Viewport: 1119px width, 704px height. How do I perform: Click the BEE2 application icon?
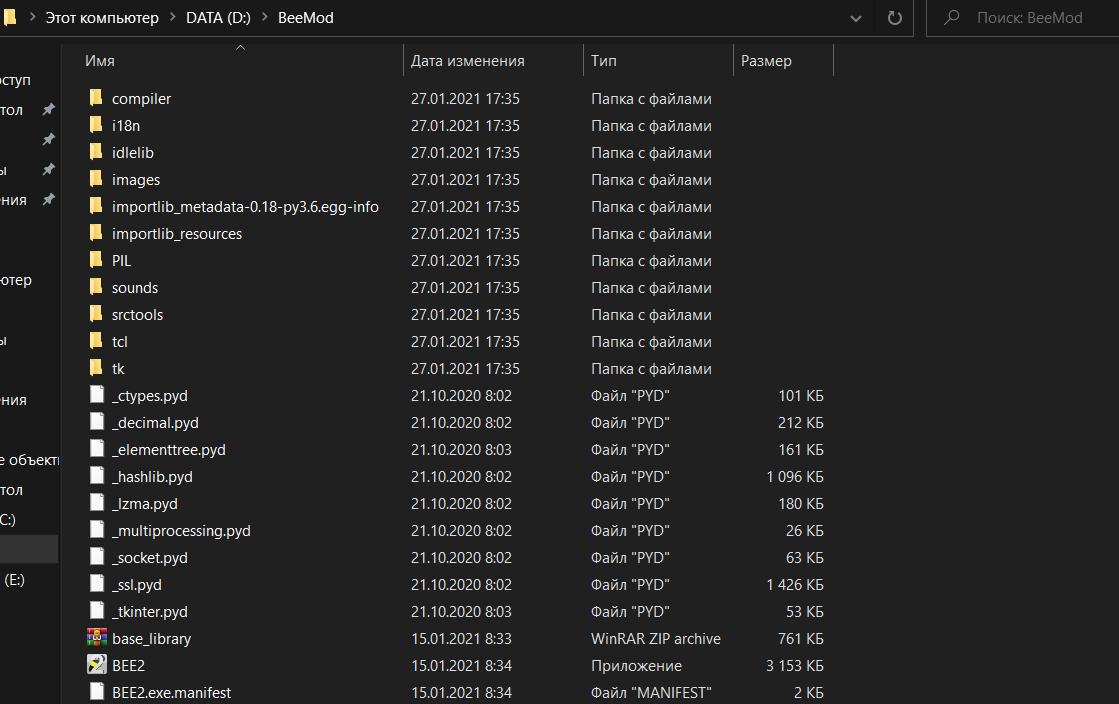pos(97,665)
